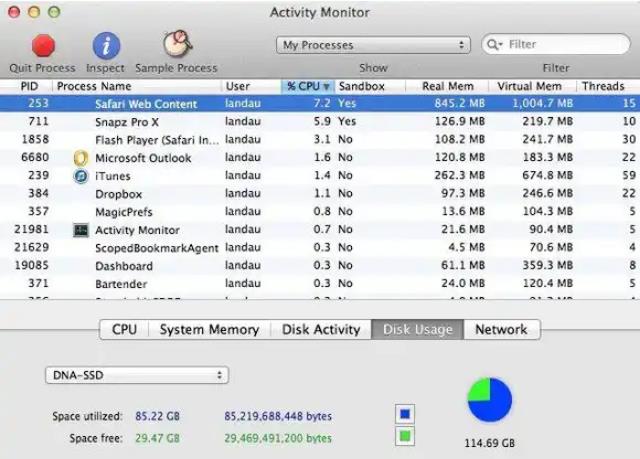Click the PID column header
Image resolution: width=640 pixels, height=459 pixels.
pyautogui.click(x=29, y=86)
